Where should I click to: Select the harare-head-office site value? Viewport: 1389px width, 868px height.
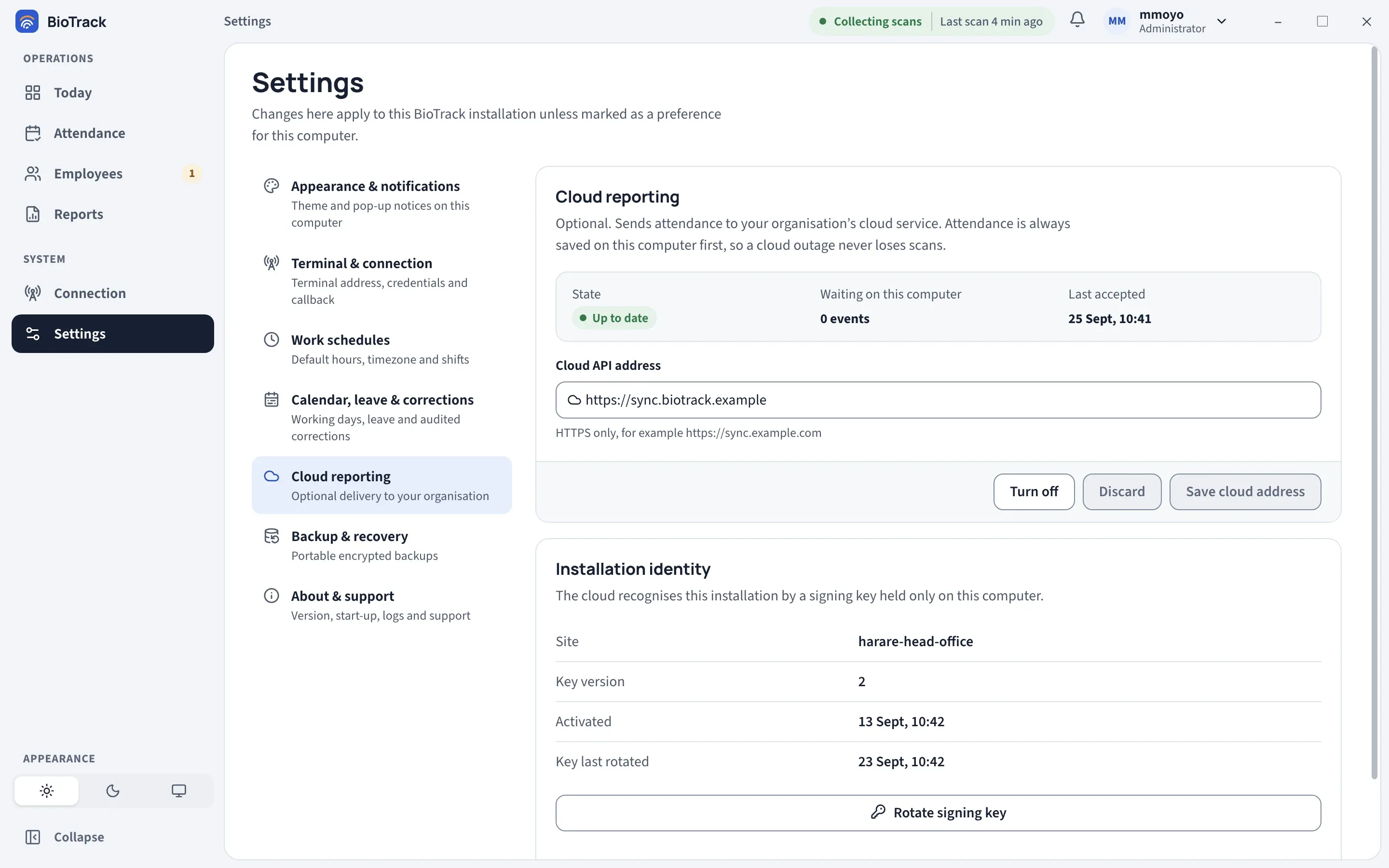point(915,641)
